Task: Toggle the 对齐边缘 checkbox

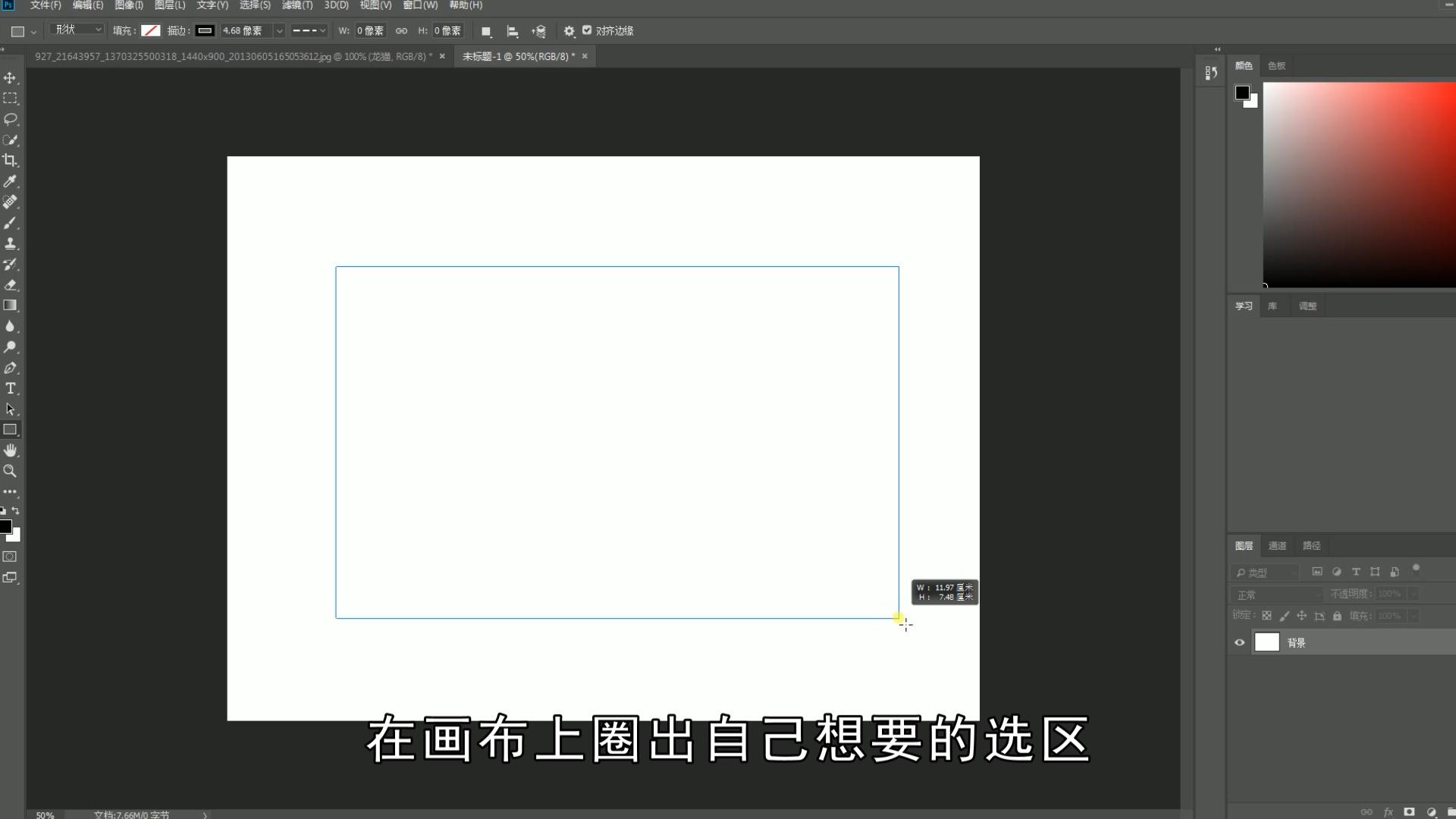Action: [587, 30]
